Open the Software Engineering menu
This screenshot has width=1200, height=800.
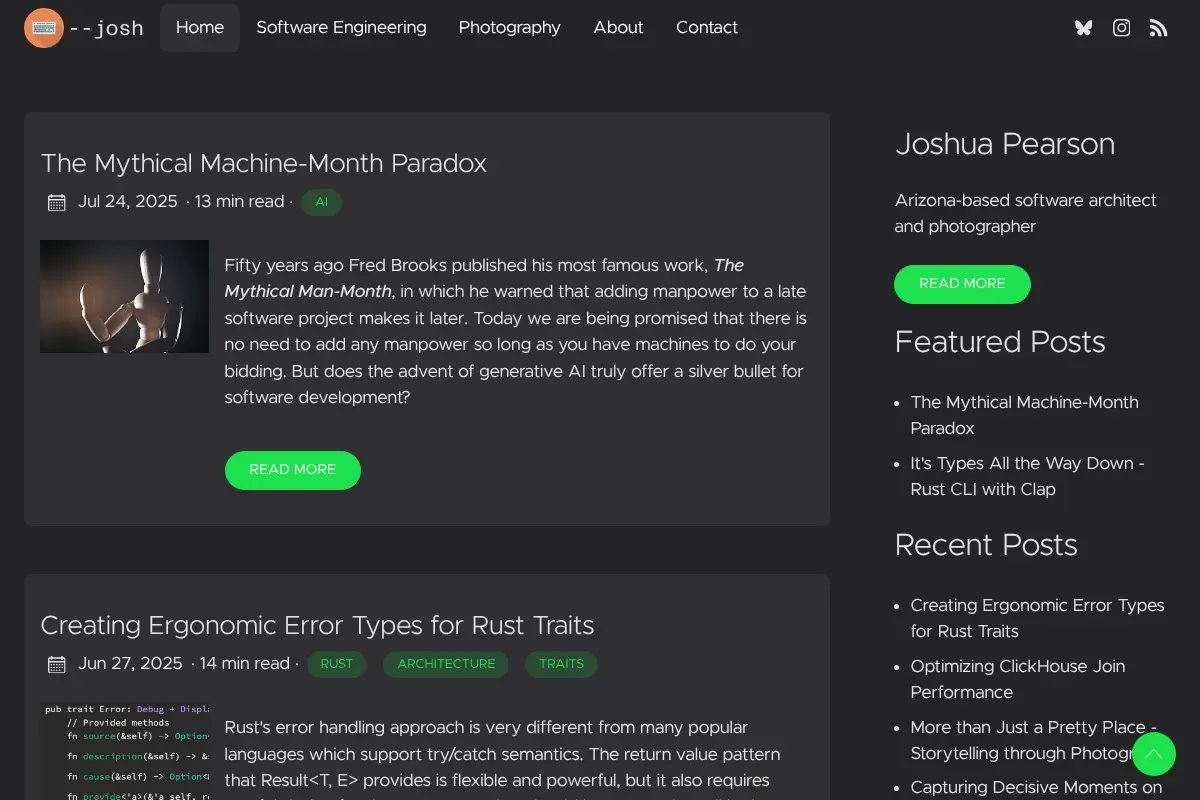click(341, 28)
